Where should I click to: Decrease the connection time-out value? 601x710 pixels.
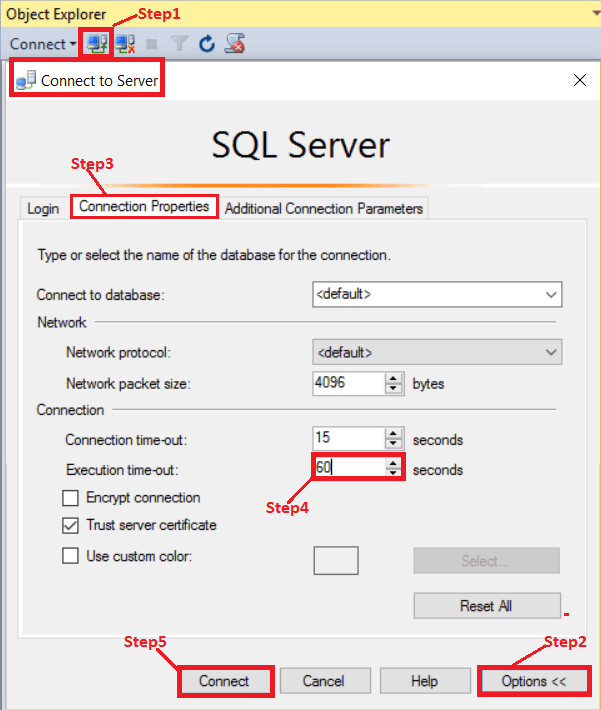point(393,444)
